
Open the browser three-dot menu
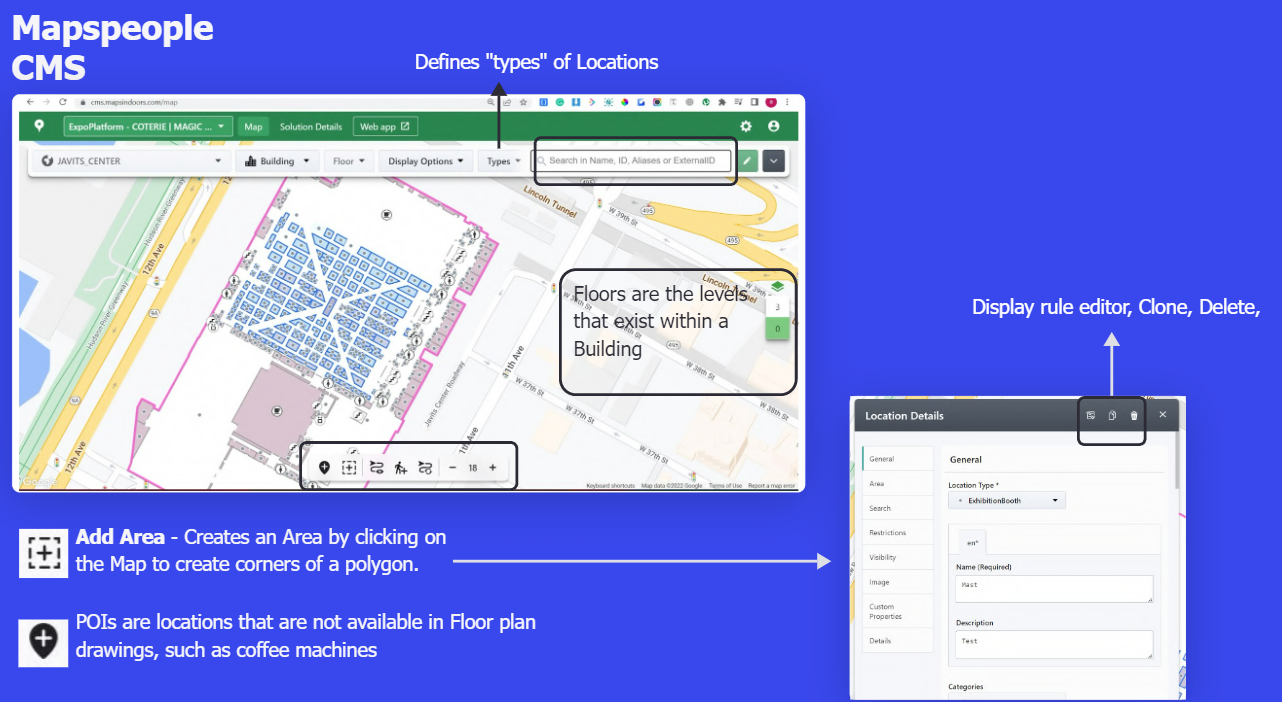pos(788,101)
